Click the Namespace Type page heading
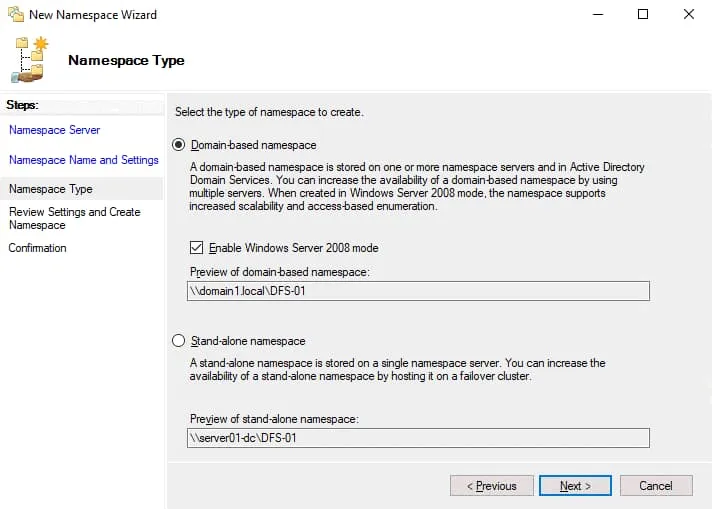The image size is (712, 509). [x=126, y=60]
